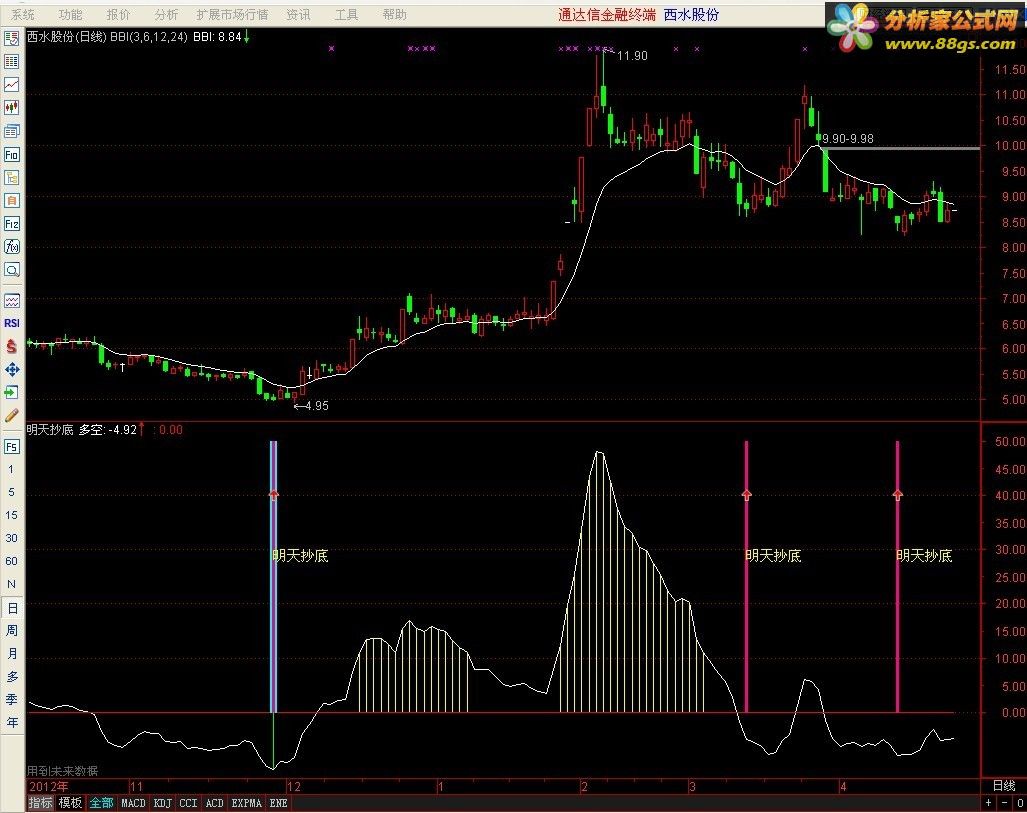The image size is (1027, 813).
Task: Click the BBI(3,6,12,24) indicator parameters label
Action: [x=149, y=37]
